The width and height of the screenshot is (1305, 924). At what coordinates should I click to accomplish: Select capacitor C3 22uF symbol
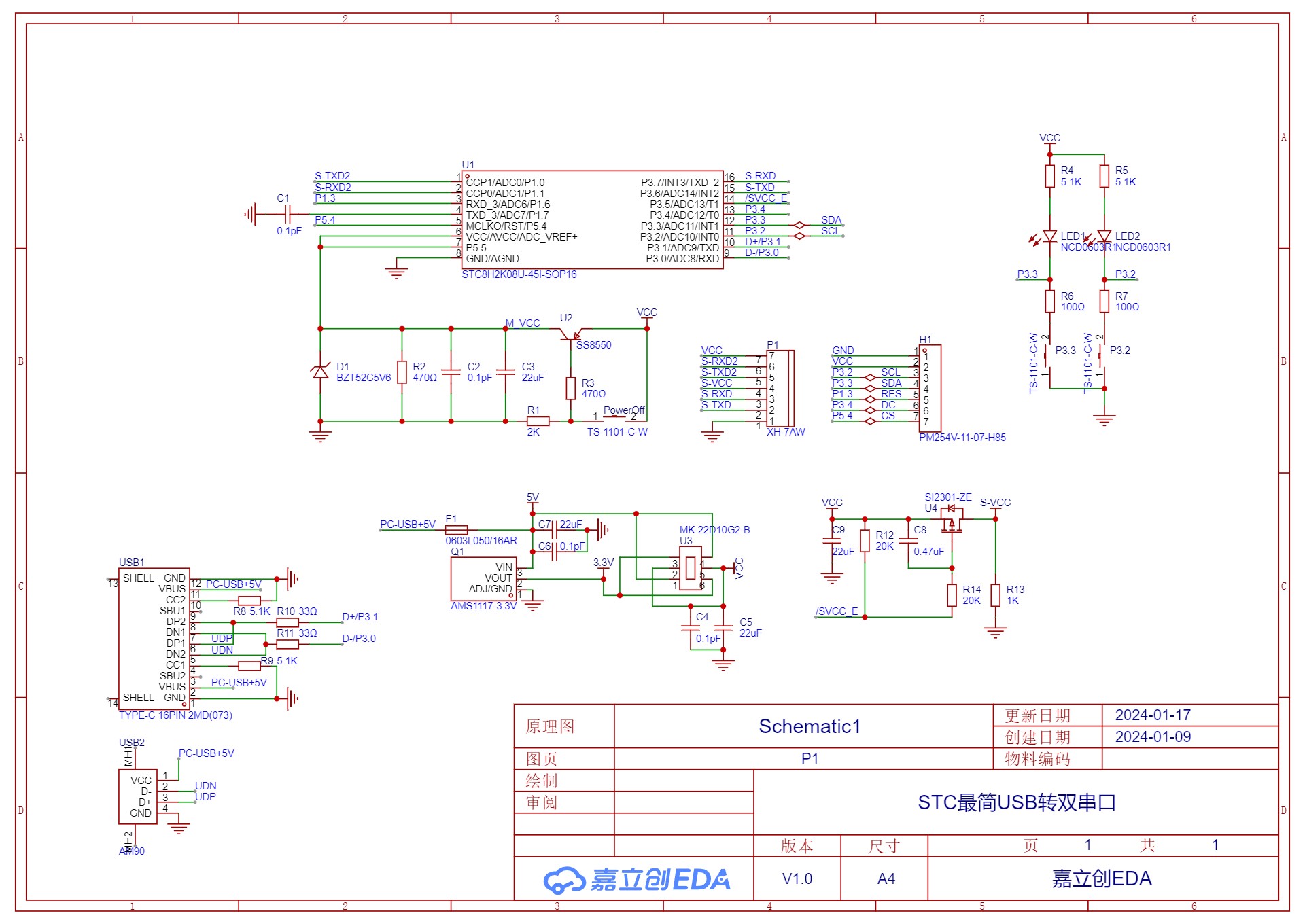coord(505,372)
